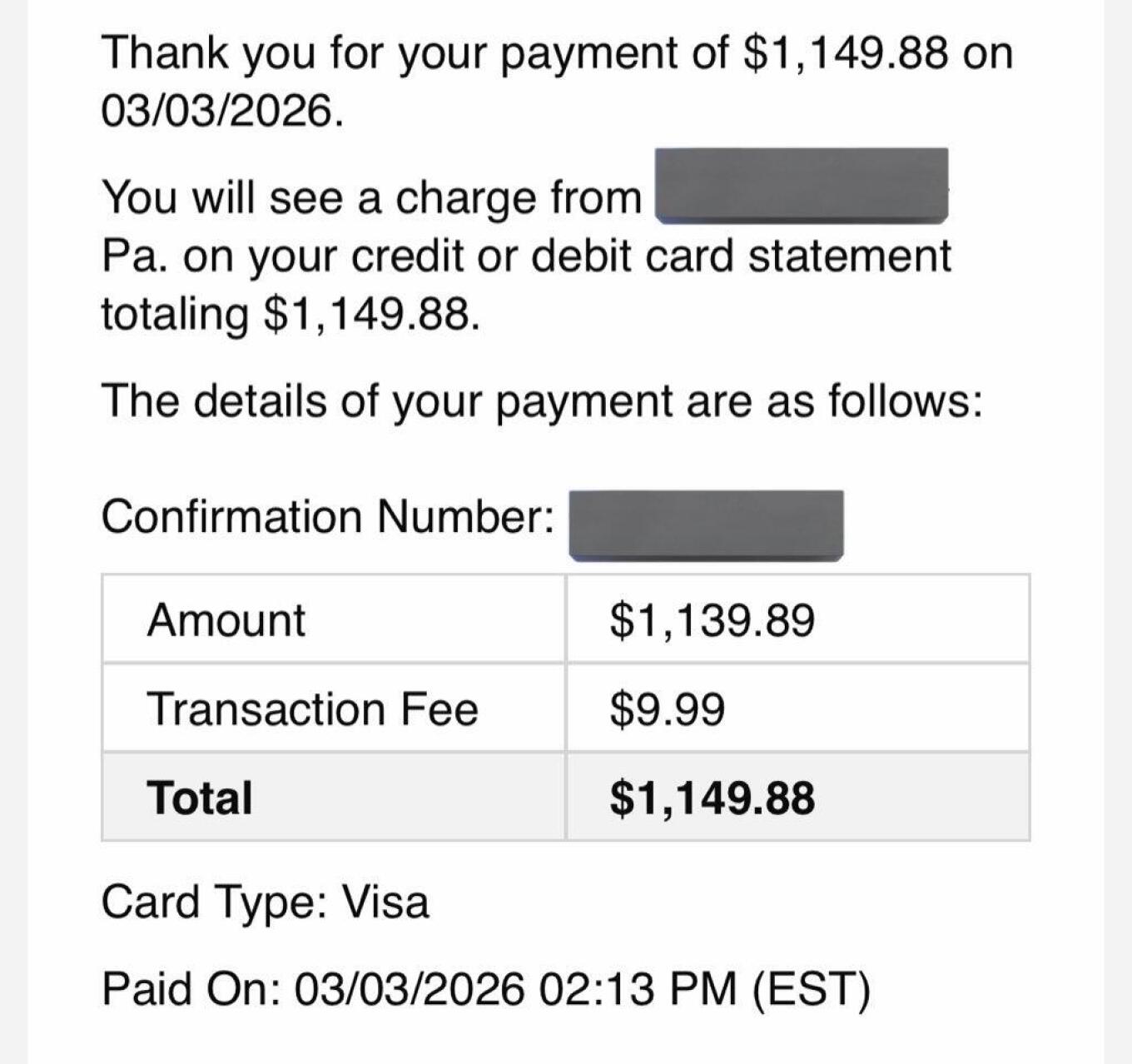The width and height of the screenshot is (1132, 1064).
Task: Click the "Paid On:" label
Action: click(x=191, y=989)
